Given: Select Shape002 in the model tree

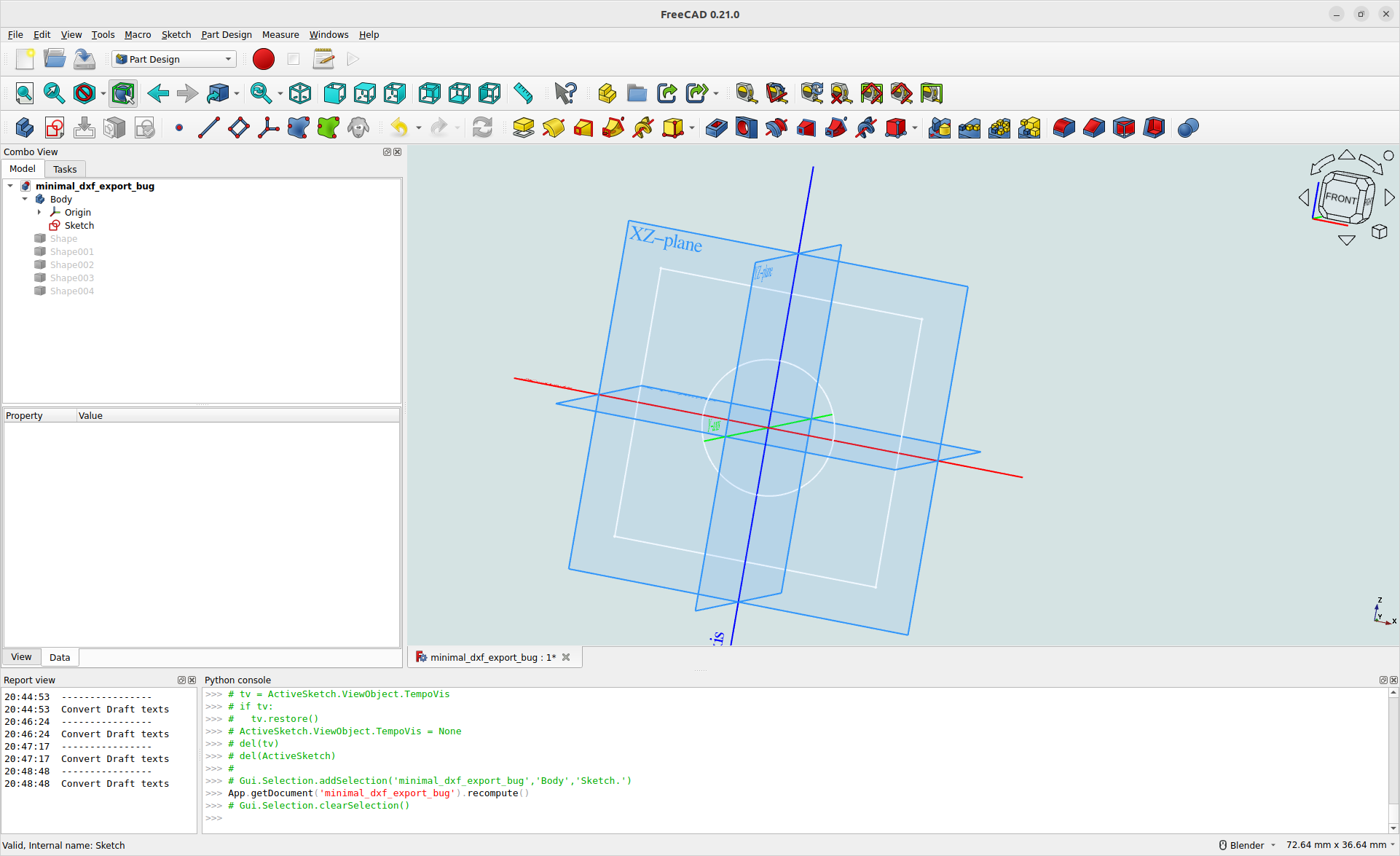Looking at the screenshot, I should 72,264.
